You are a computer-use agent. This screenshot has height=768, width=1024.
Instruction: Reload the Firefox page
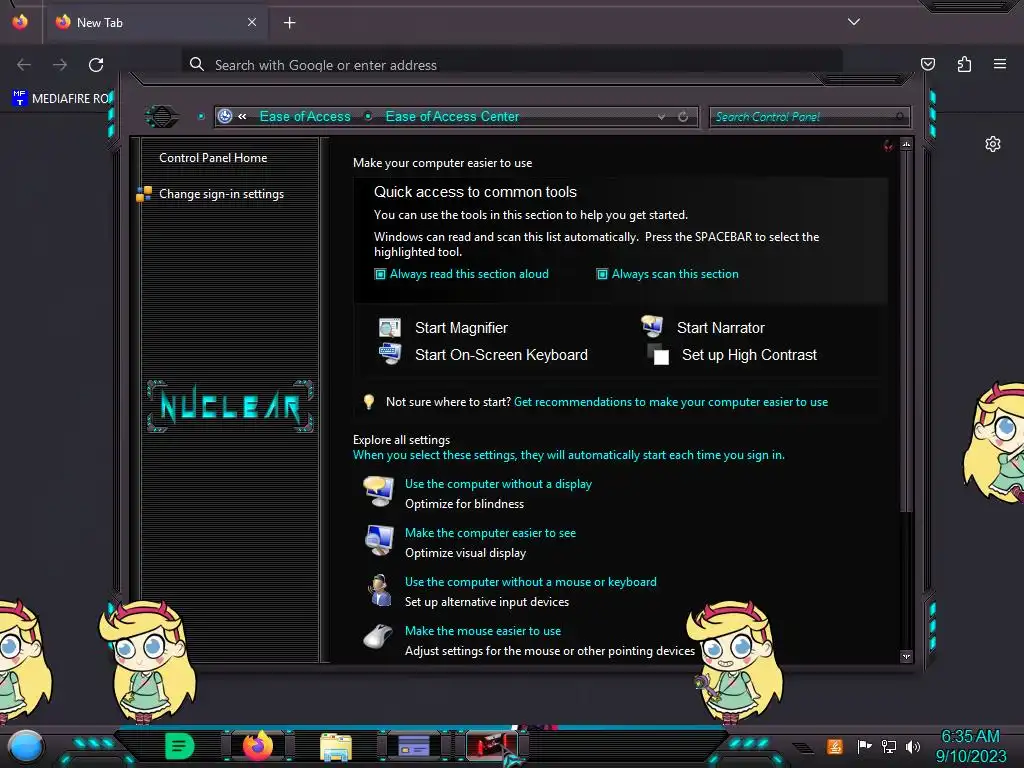[96, 65]
